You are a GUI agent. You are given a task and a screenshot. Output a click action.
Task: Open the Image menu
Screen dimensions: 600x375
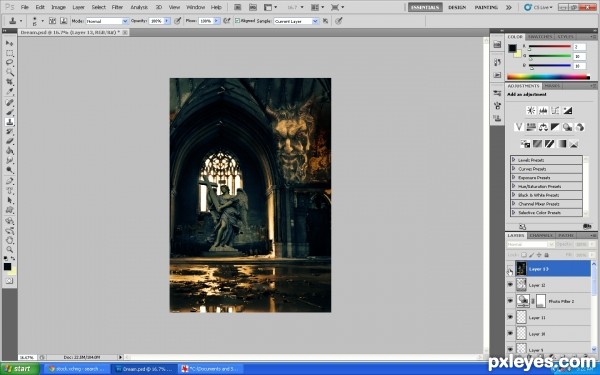(x=59, y=7)
